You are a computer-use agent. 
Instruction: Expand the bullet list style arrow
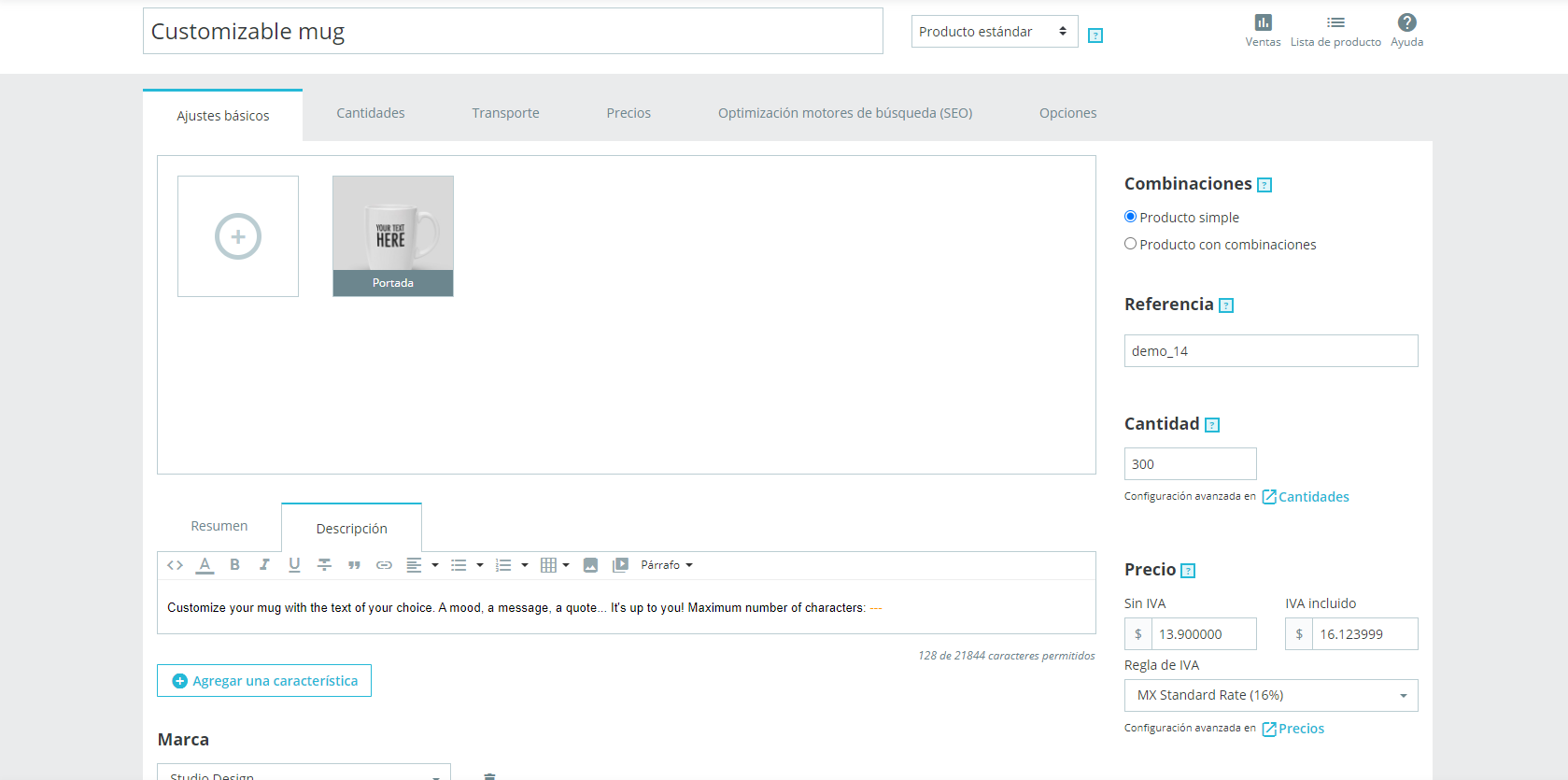click(480, 565)
